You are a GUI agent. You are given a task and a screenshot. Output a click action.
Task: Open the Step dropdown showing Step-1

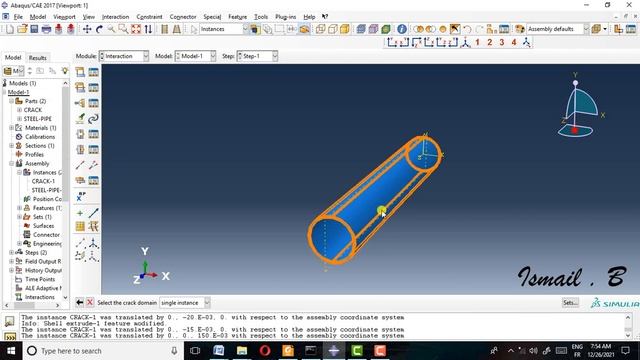click(257, 56)
